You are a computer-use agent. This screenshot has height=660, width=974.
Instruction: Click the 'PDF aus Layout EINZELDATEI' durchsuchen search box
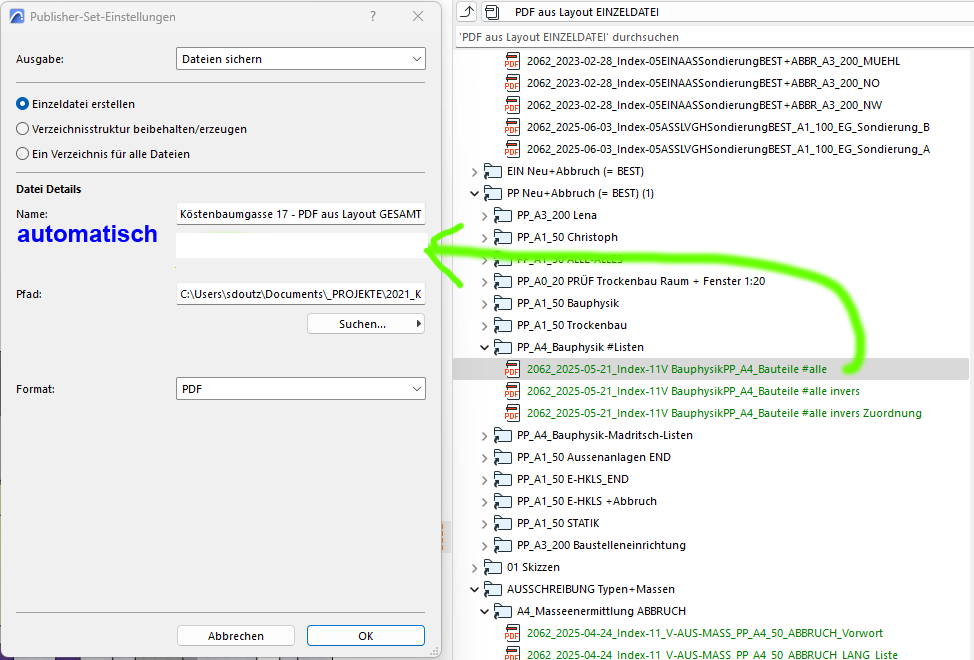pos(714,37)
